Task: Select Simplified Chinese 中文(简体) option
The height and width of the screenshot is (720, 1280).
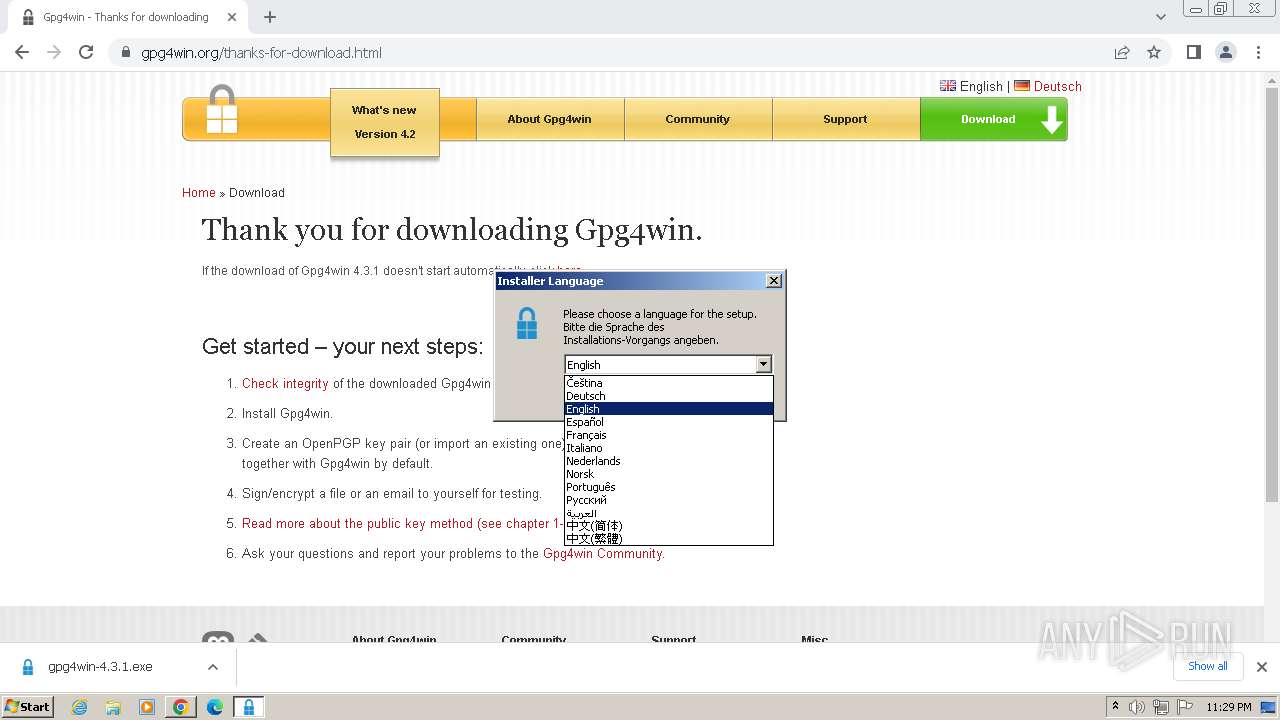Action: click(669, 526)
